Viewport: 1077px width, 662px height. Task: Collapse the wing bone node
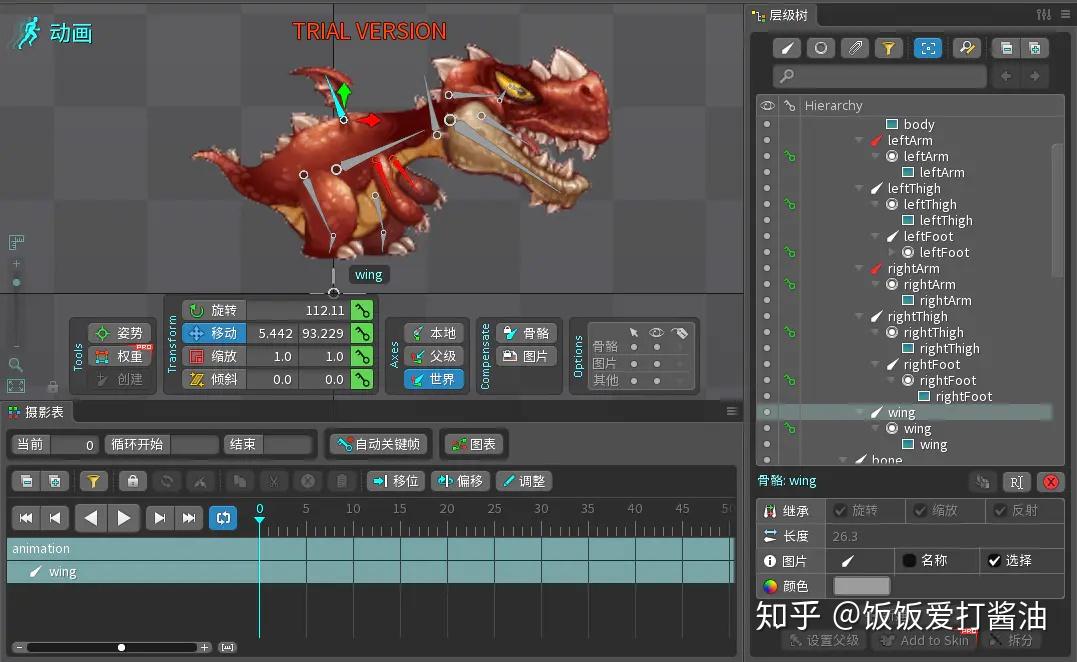(x=859, y=413)
